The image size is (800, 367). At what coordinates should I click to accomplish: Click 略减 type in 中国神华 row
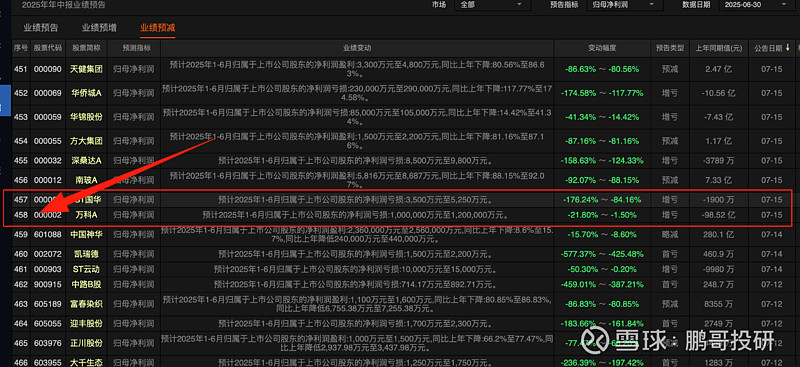[x=670, y=234]
